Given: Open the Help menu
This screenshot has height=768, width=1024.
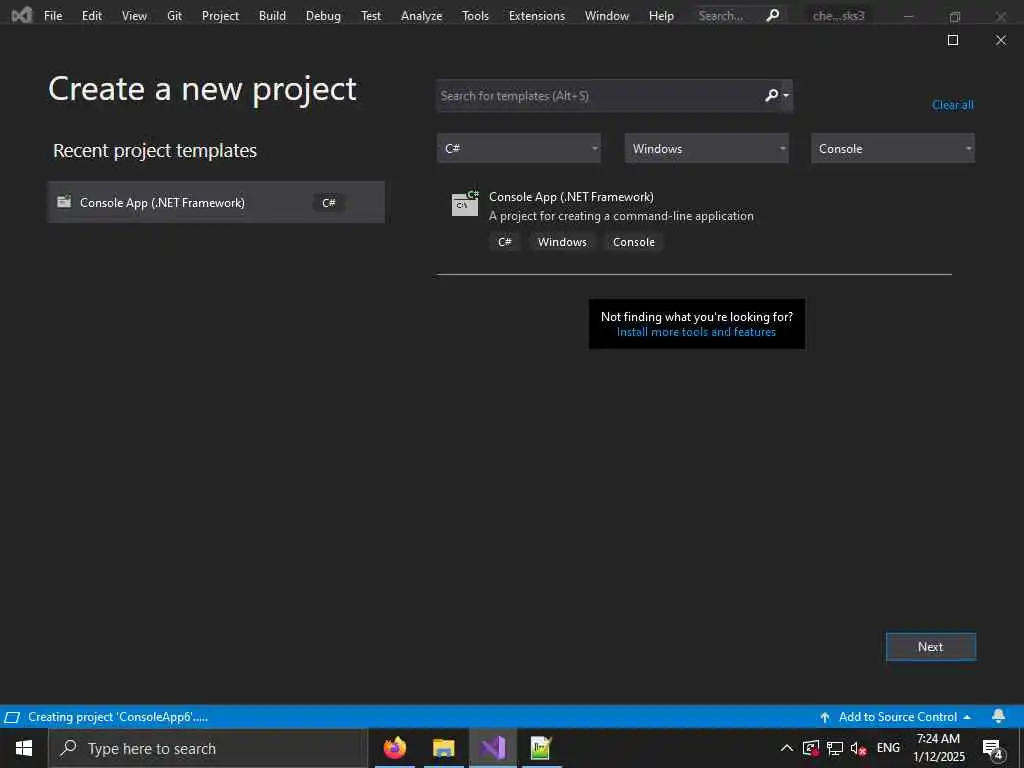Looking at the screenshot, I should (661, 16).
